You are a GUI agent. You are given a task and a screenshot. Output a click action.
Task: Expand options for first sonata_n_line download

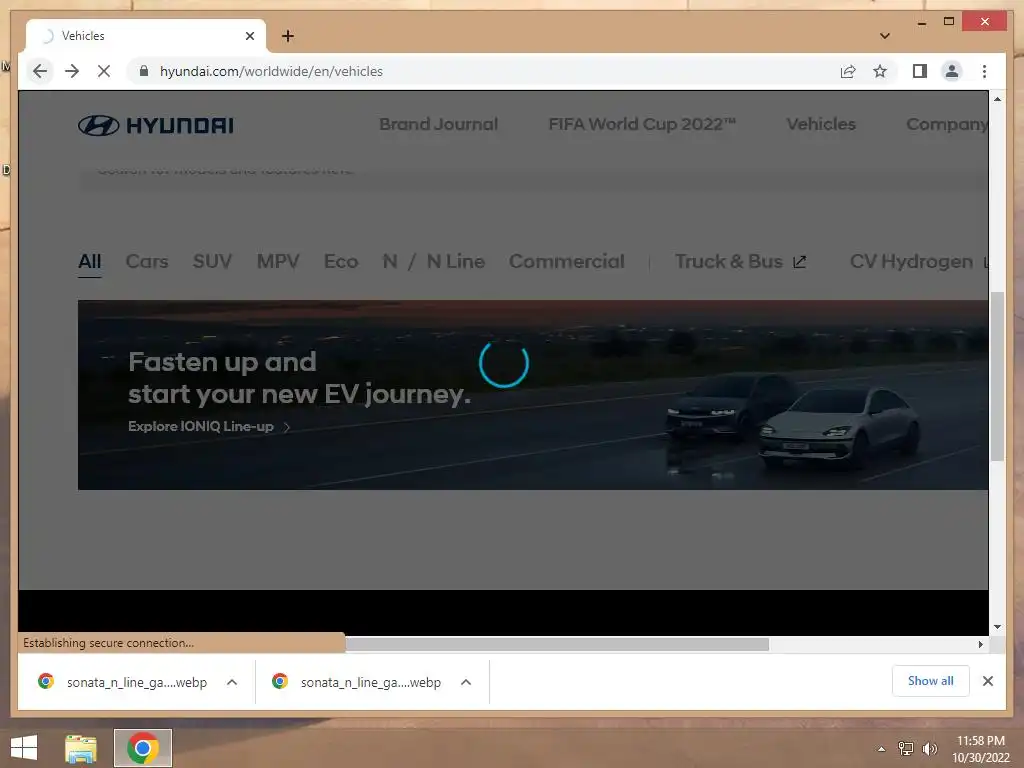point(232,682)
